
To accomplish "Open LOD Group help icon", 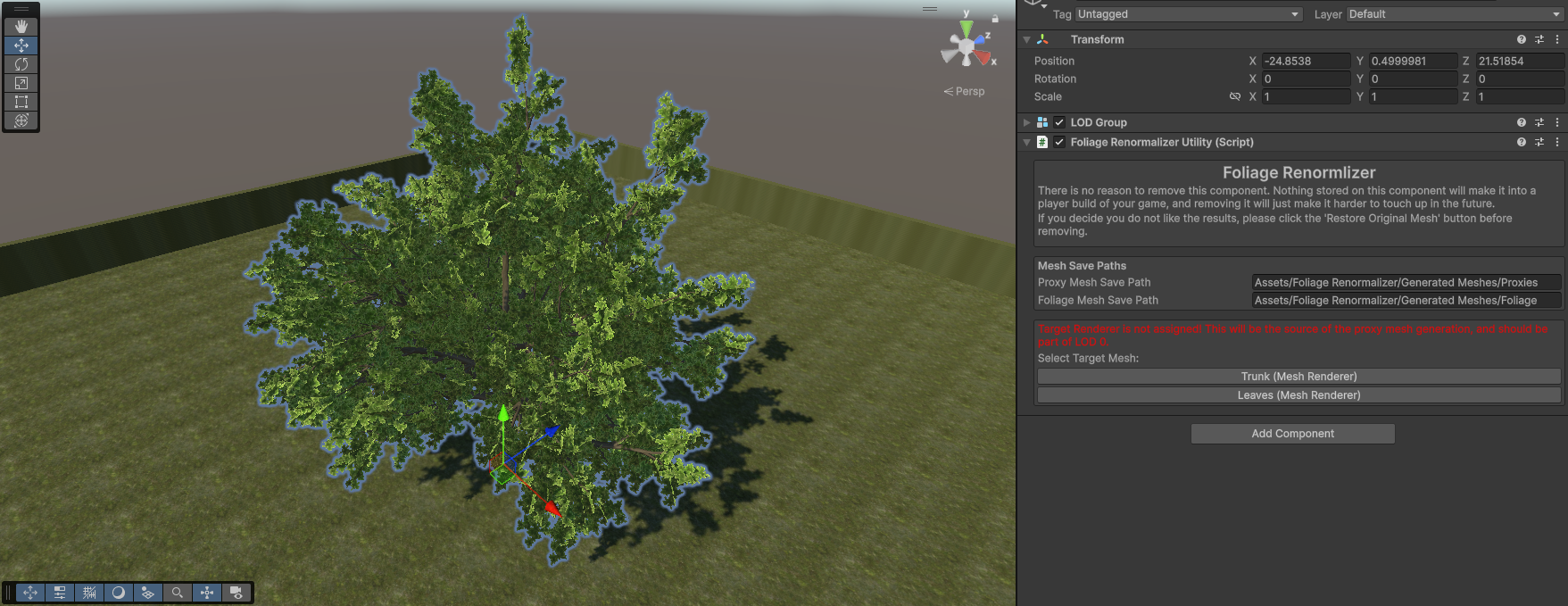I will pos(1522,122).
